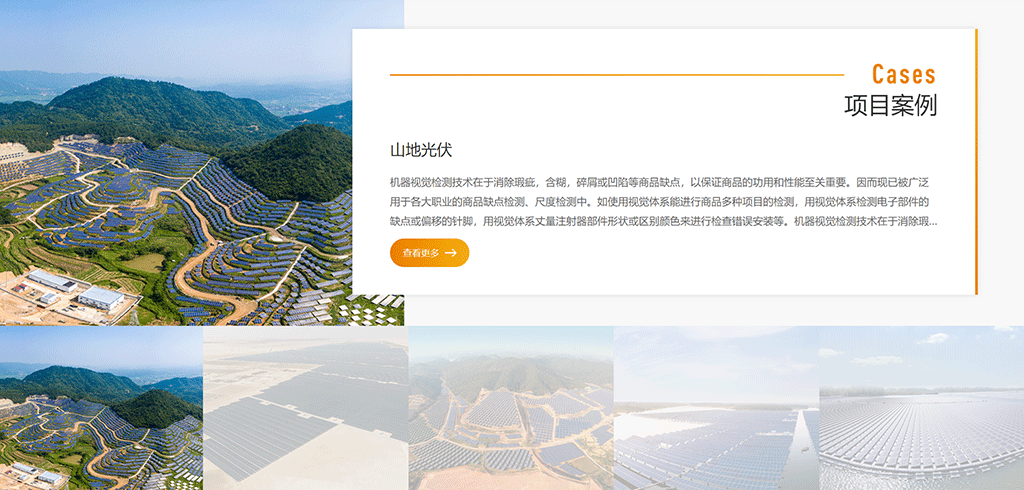The image size is (1024, 490).
Task: Select the active mountain solar thumbnail
Action: click(101, 408)
